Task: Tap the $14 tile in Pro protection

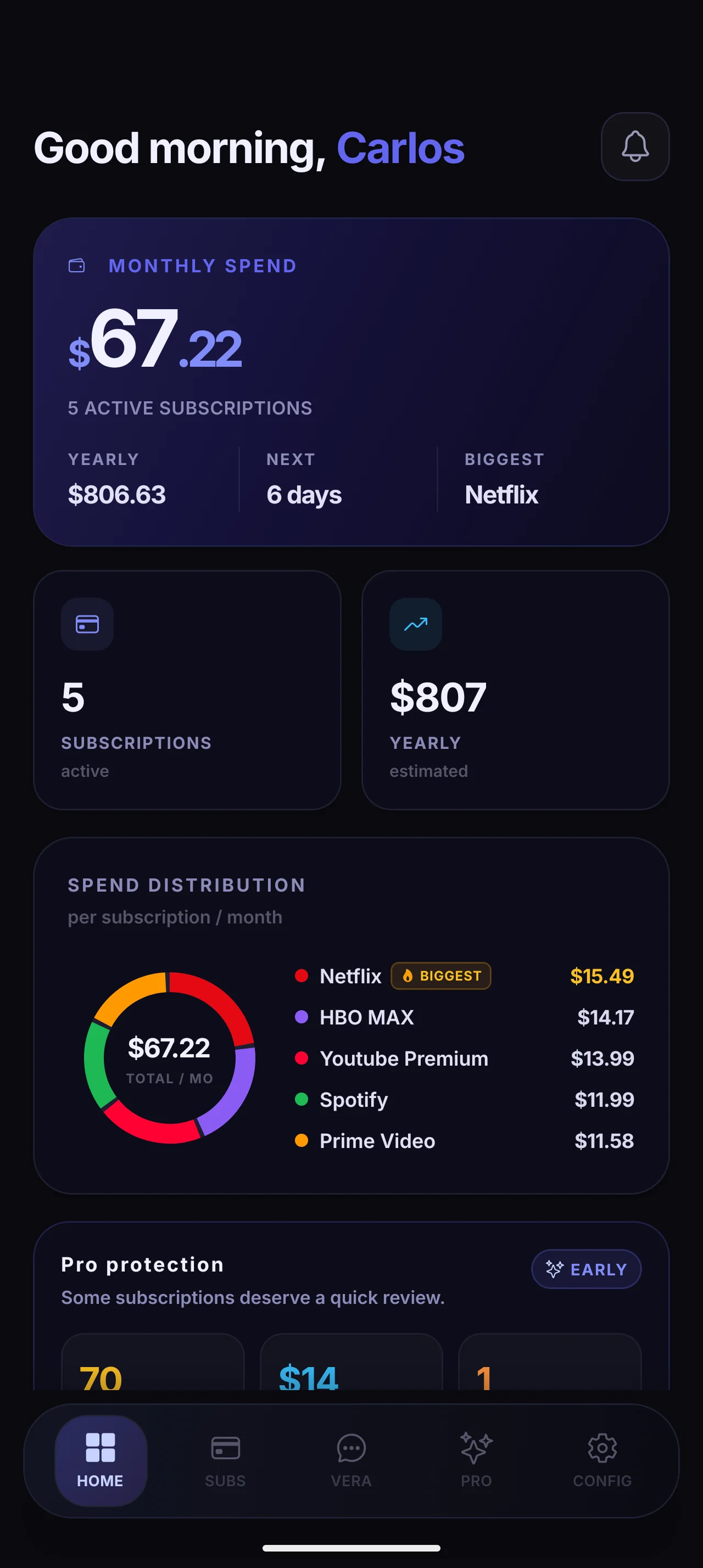Action: [351, 1362]
